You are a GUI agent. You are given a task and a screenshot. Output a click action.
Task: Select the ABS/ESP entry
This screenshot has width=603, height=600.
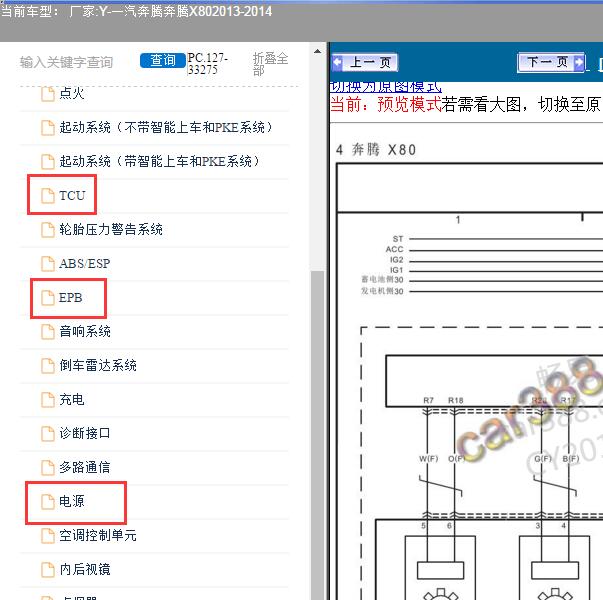[85, 263]
